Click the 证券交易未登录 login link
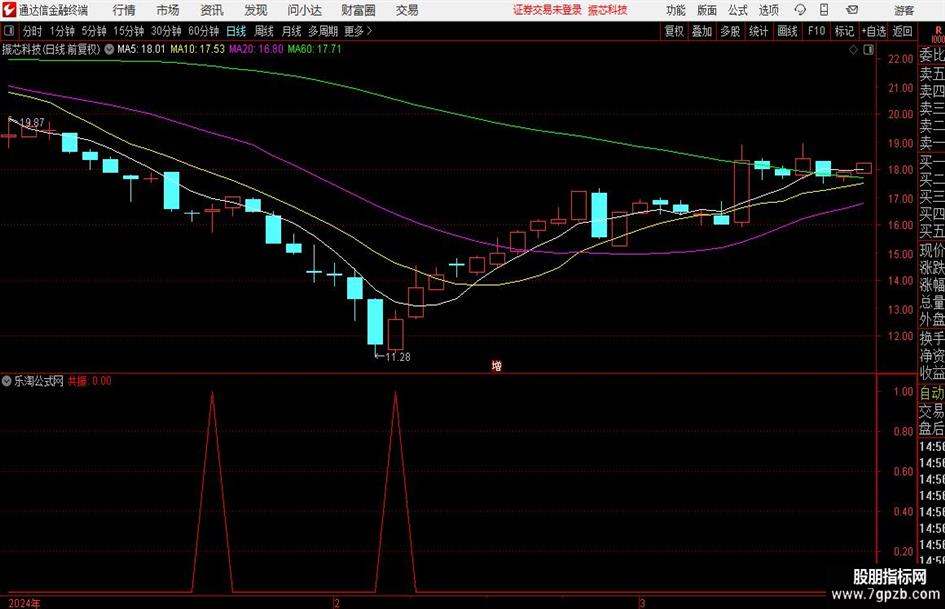Image resolution: width=945 pixels, height=609 pixels. click(547, 10)
